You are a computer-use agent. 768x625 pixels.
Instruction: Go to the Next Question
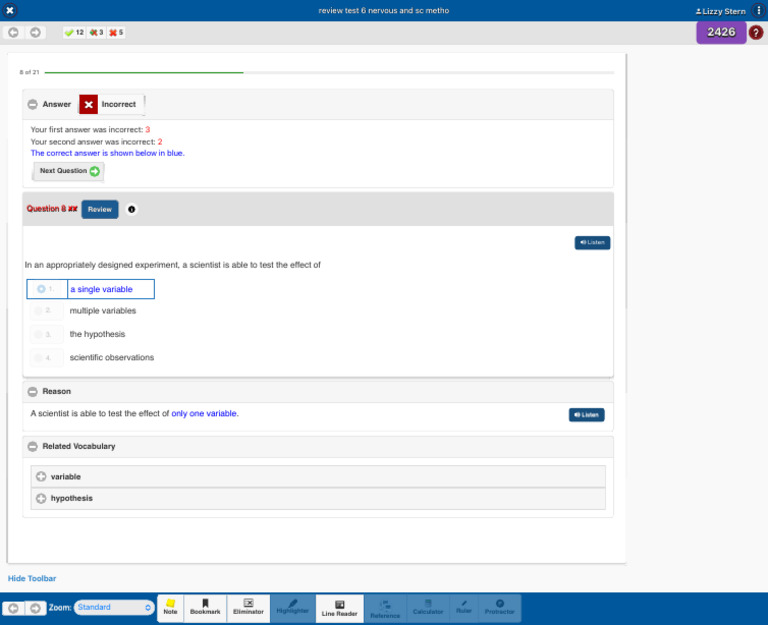click(69, 171)
